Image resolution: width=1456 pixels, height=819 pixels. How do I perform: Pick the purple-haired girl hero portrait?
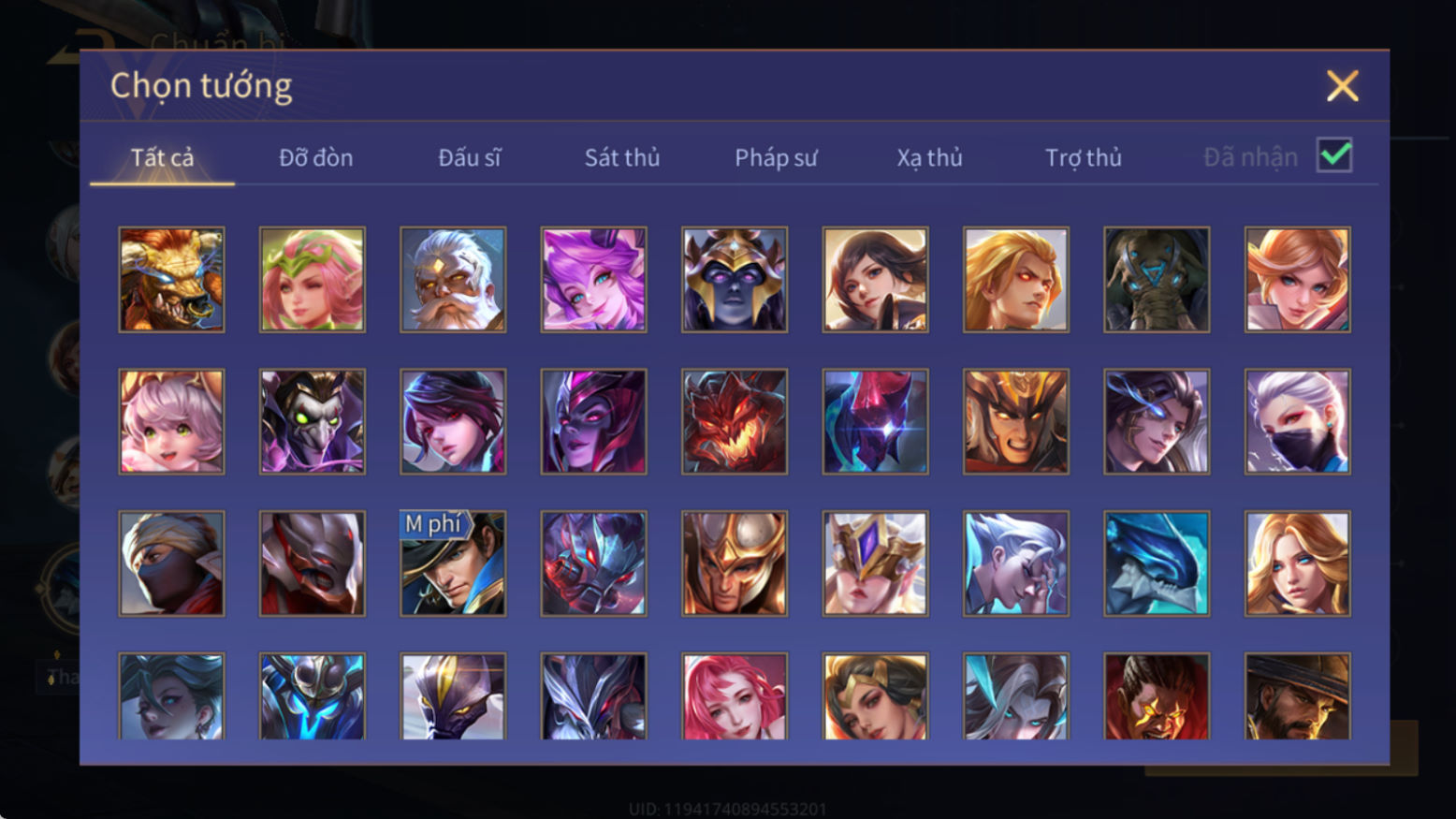(x=593, y=280)
